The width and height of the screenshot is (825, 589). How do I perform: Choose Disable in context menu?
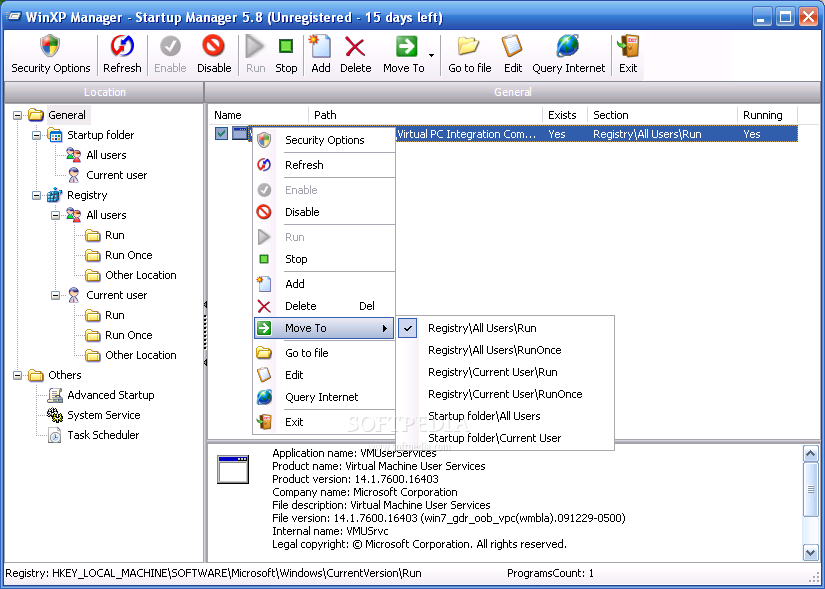click(x=324, y=212)
